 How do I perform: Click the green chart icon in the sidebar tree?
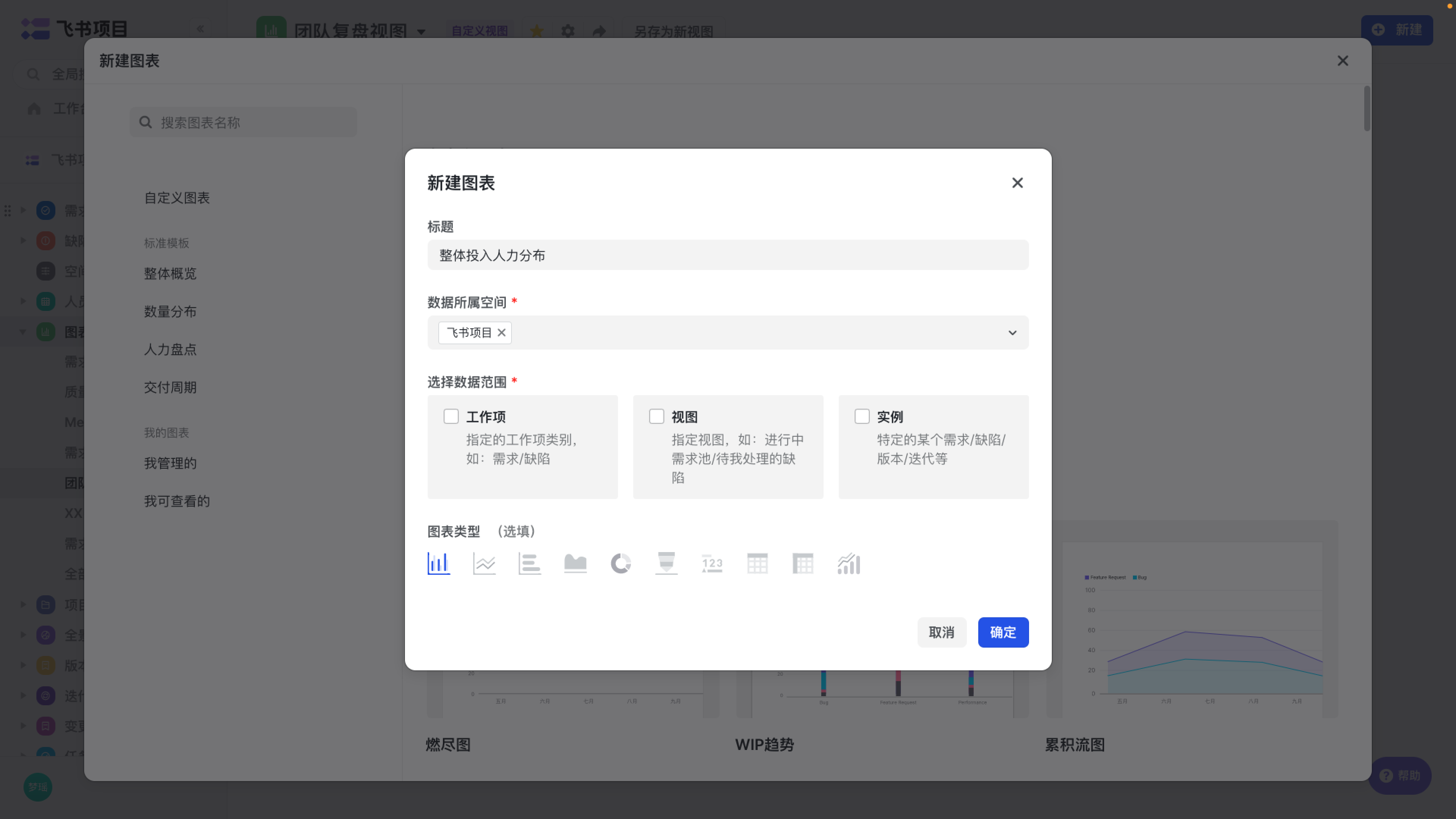(46, 332)
